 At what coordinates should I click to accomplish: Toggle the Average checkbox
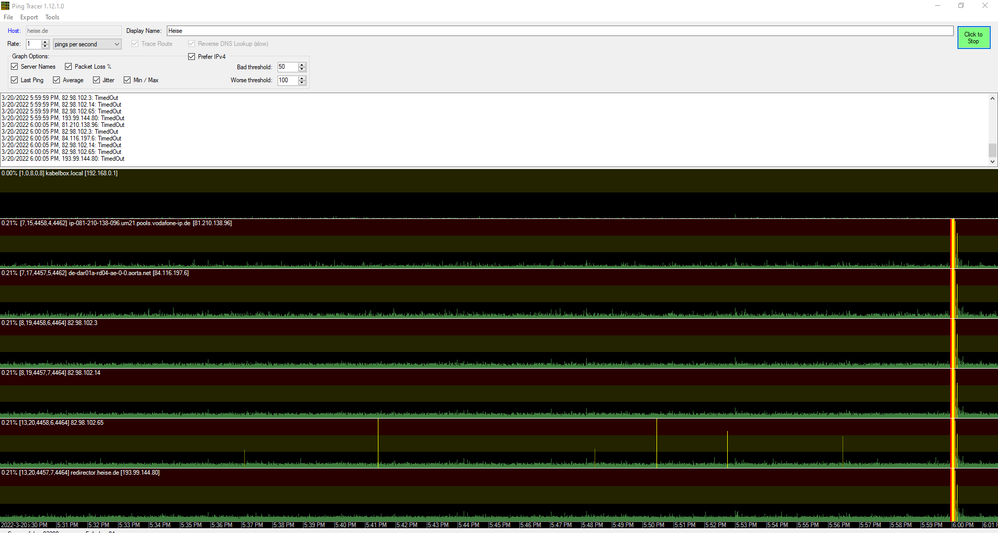click(57, 80)
